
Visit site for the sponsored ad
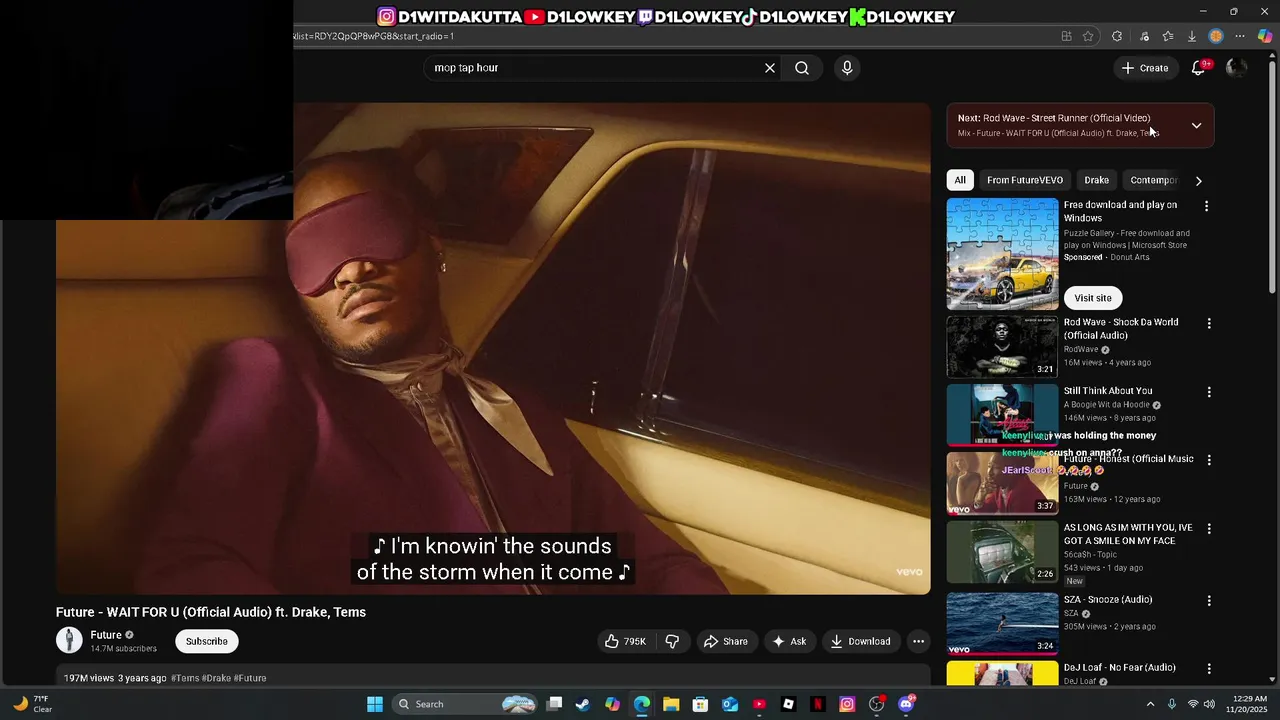(x=1093, y=298)
